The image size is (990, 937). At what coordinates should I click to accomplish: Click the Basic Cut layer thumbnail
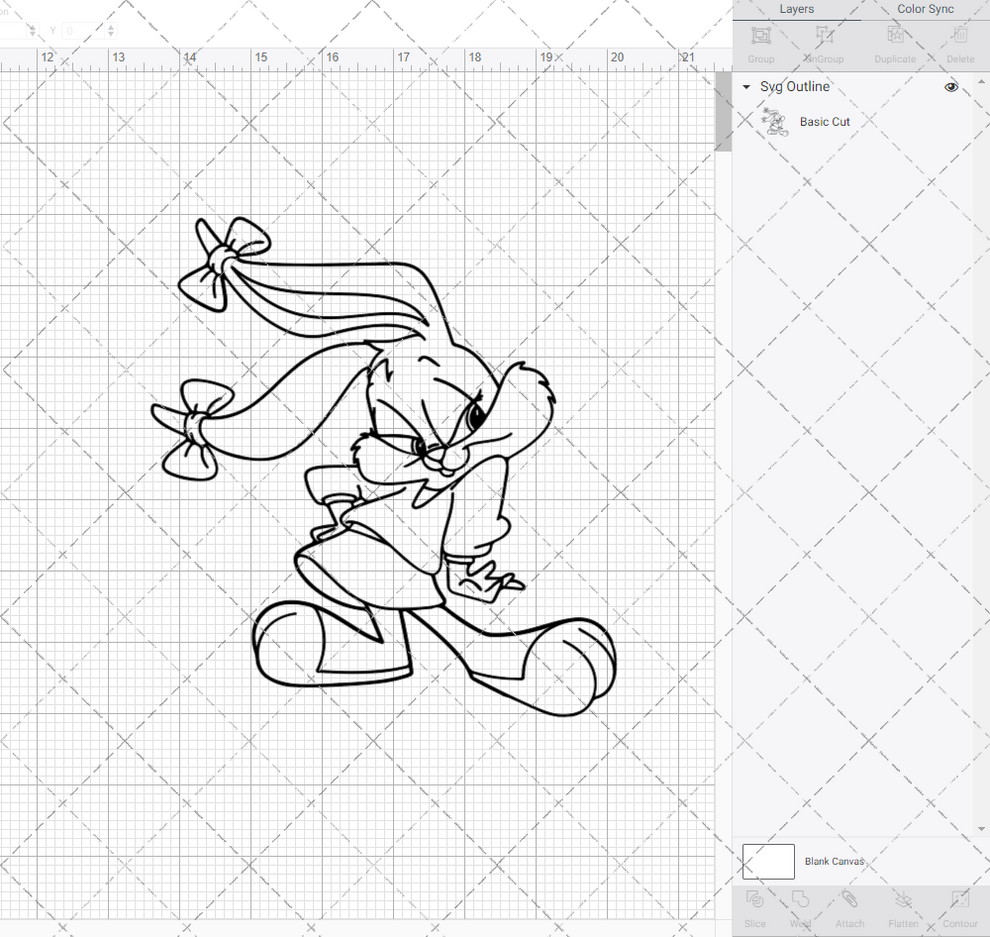point(775,120)
